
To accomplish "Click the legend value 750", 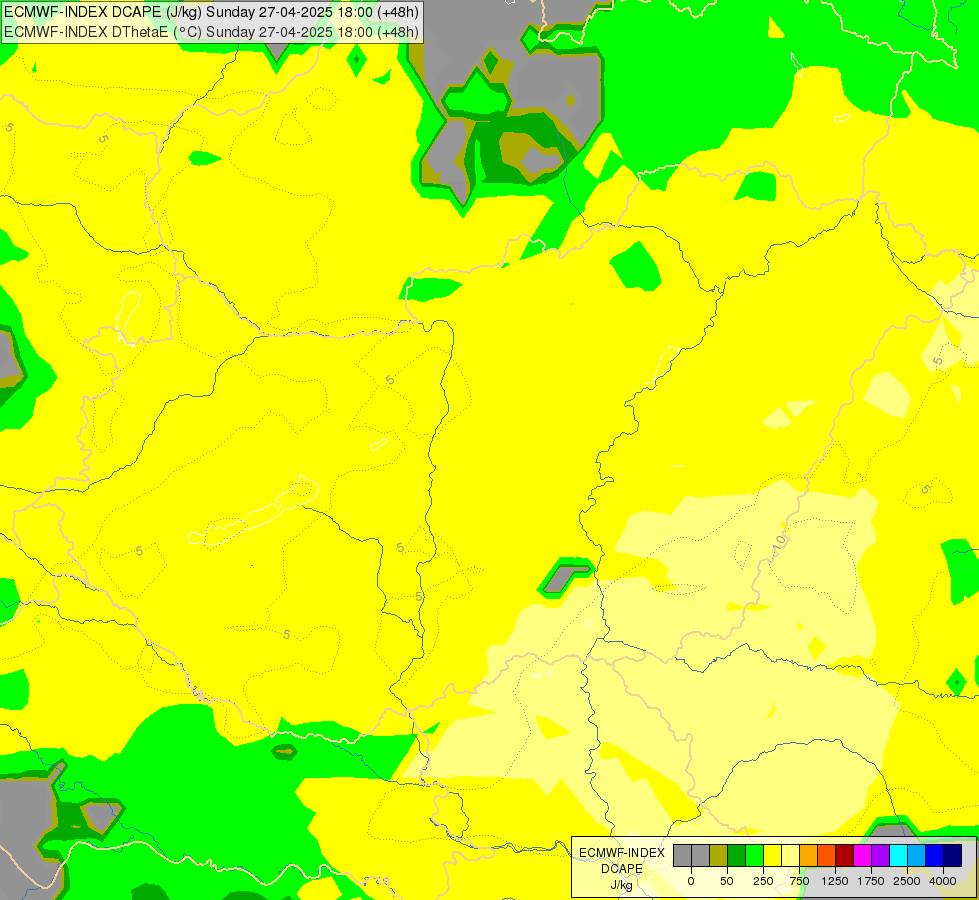I will pos(799,881).
